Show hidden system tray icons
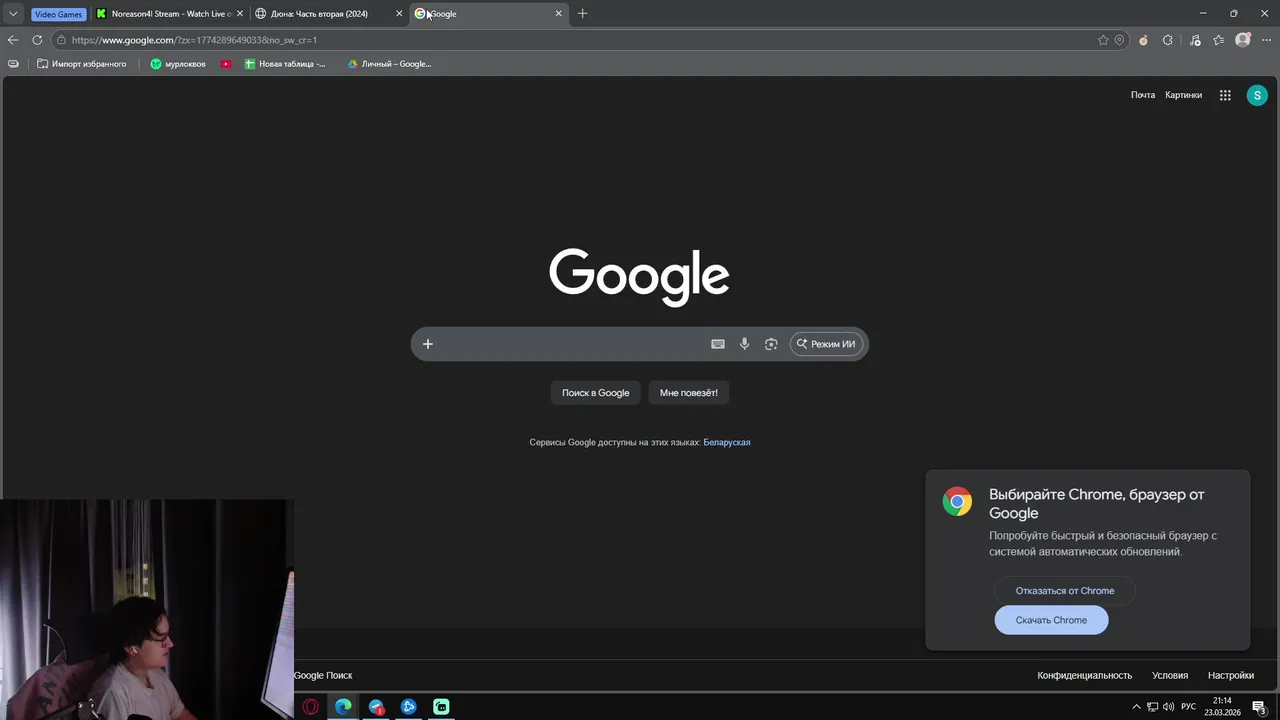This screenshot has width=1280, height=720. [x=1136, y=707]
